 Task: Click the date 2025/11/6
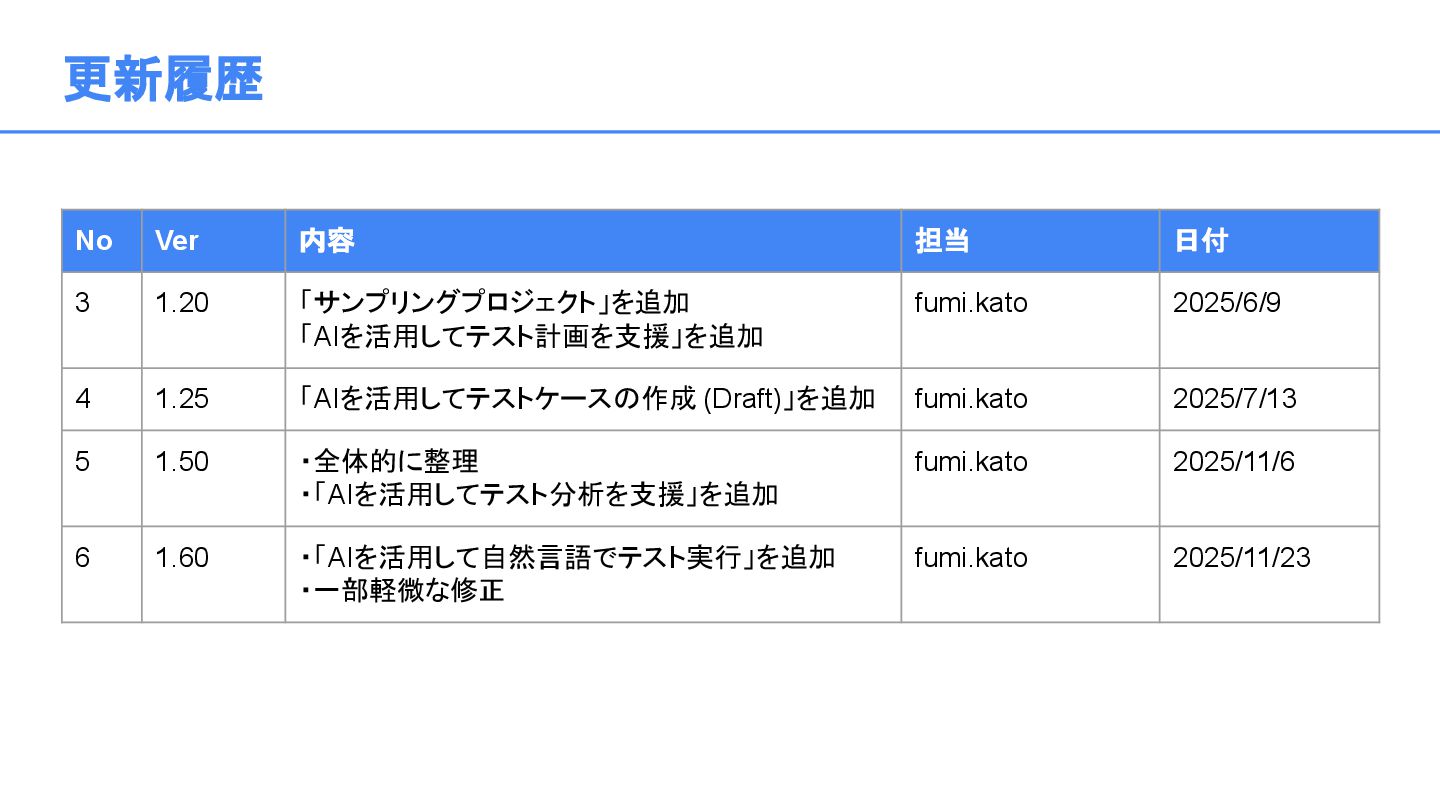[1234, 462]
